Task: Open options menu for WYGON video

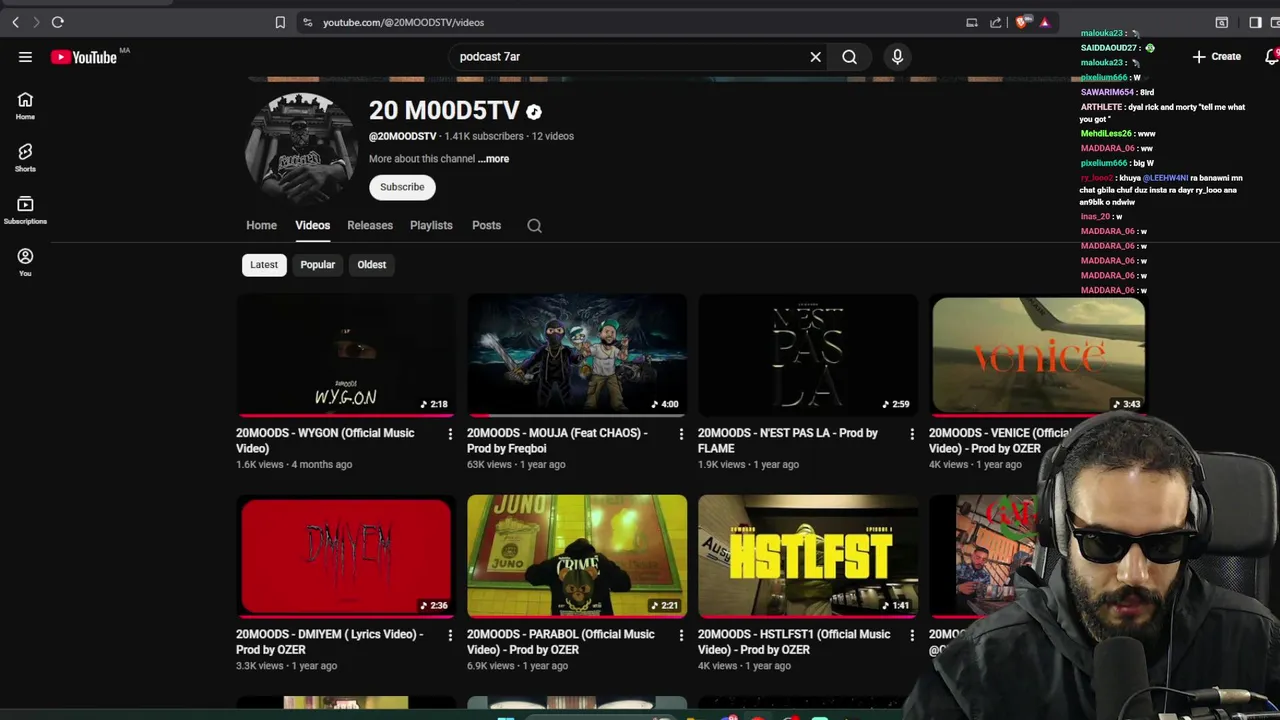Action: coord(450,434)
